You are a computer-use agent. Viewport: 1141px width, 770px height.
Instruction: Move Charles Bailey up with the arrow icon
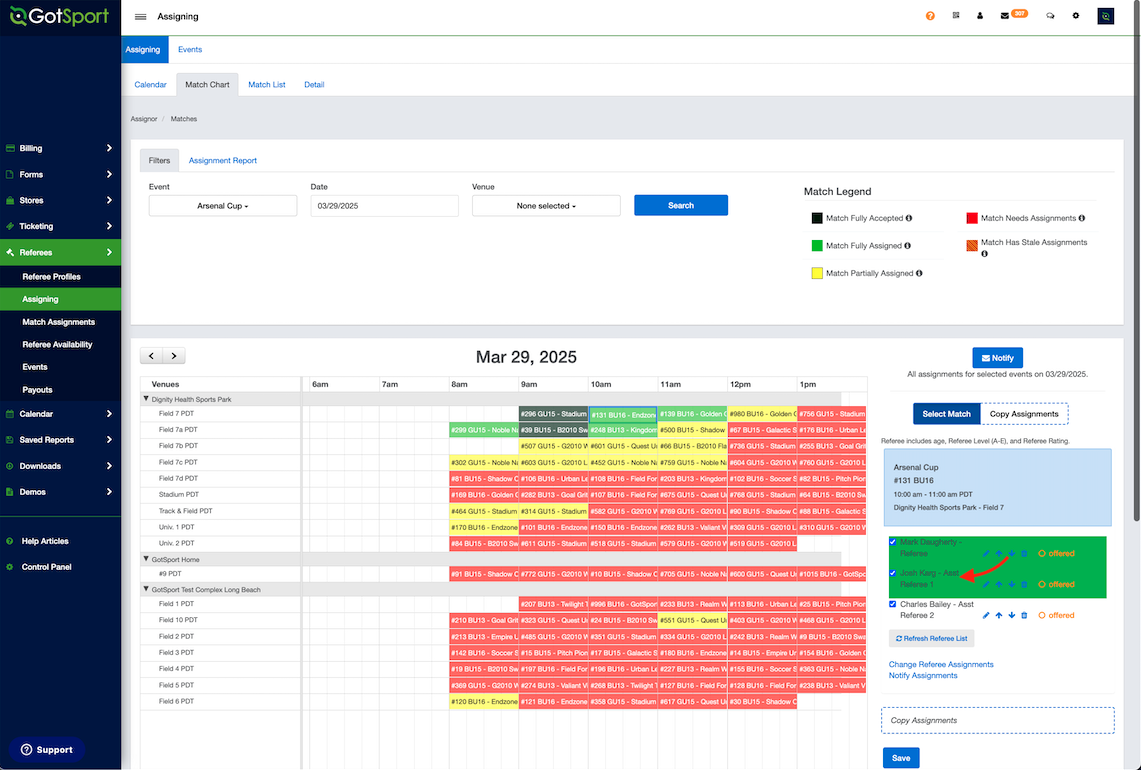[999, 616]
